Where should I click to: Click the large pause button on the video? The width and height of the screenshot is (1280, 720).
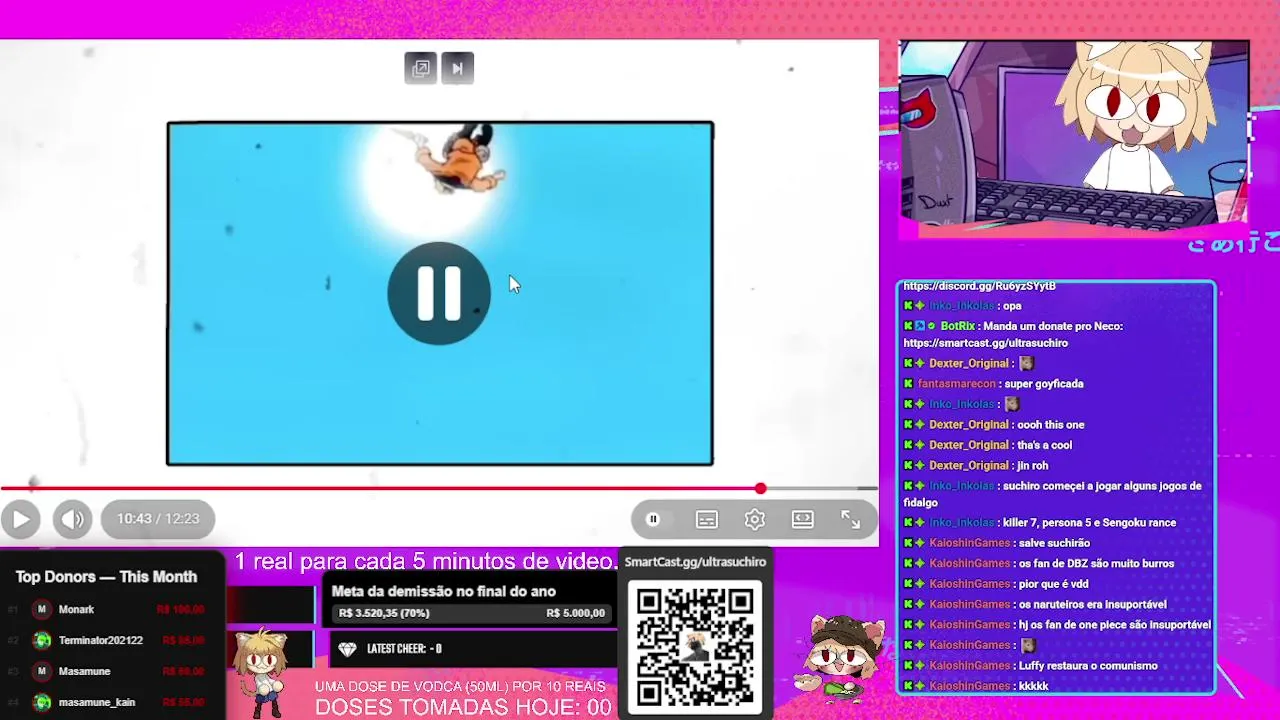click(439, 293)
